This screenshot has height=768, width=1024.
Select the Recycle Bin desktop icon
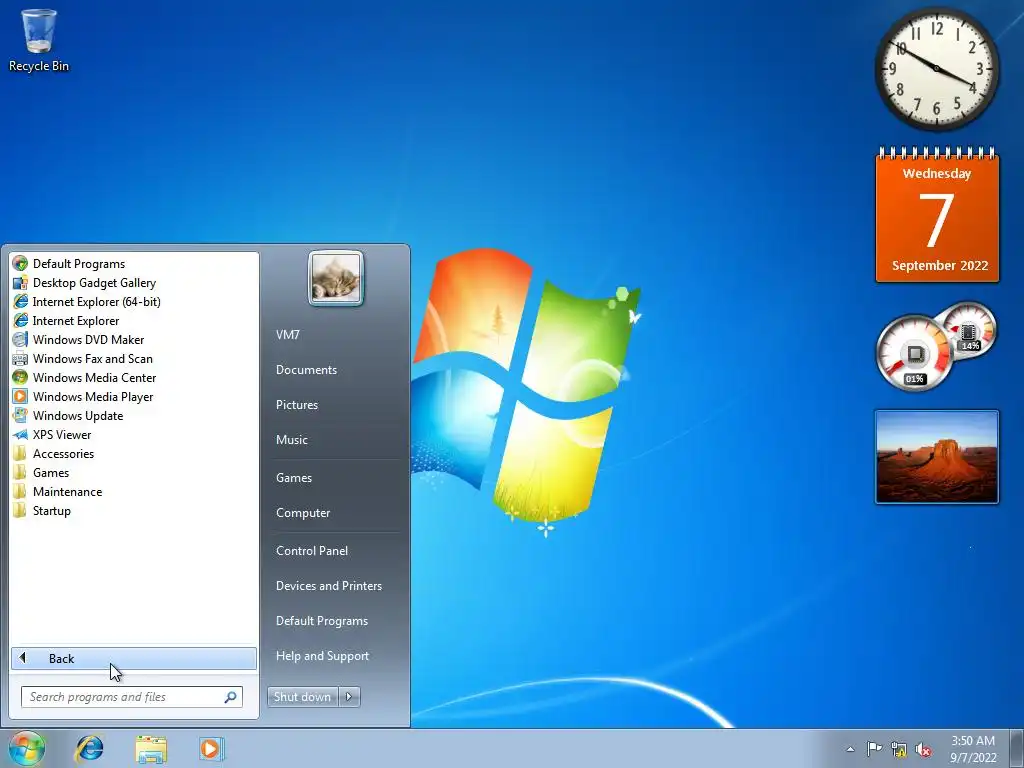point(39,40)
